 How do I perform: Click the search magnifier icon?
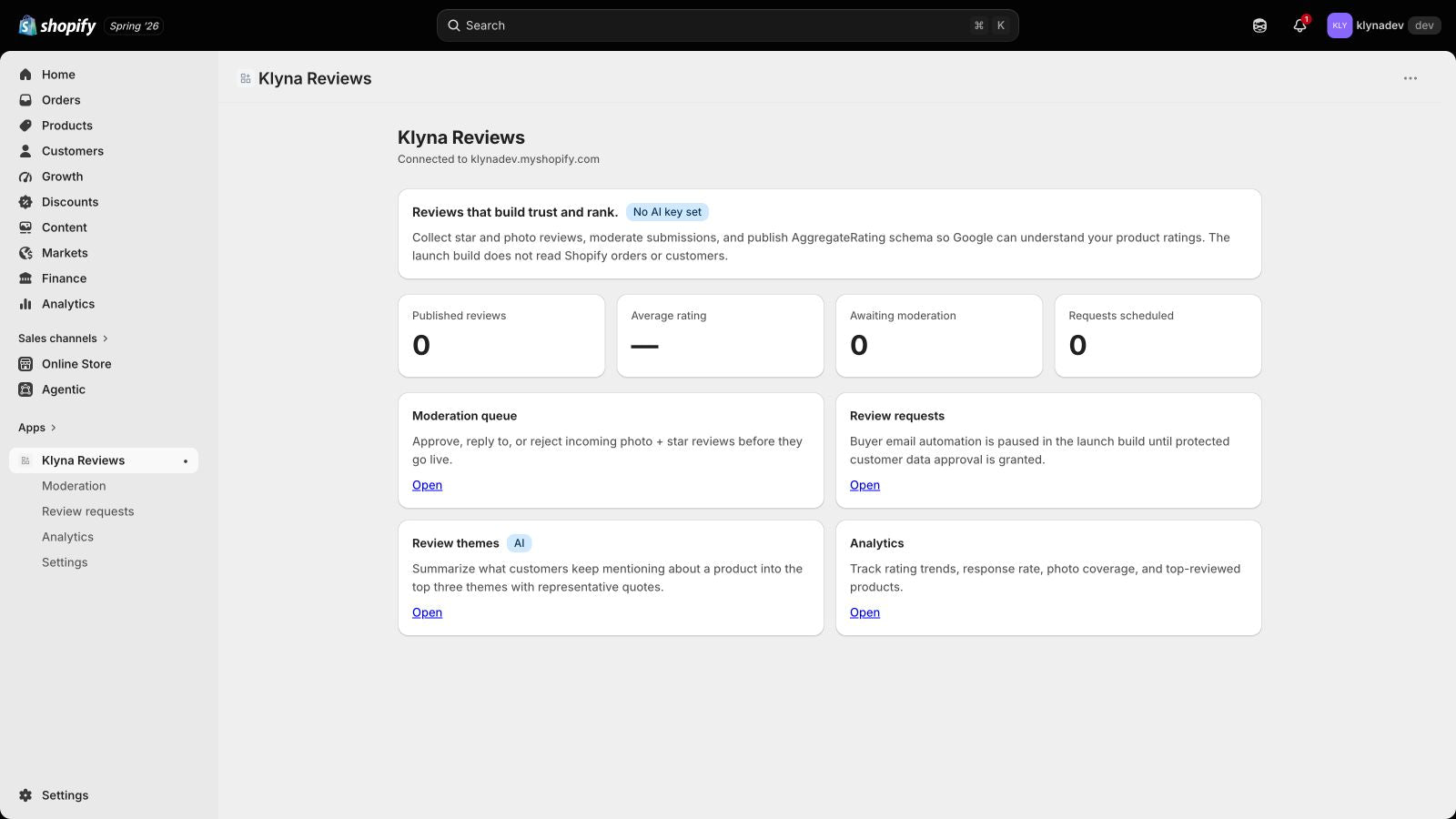click(x=453, y=25)
